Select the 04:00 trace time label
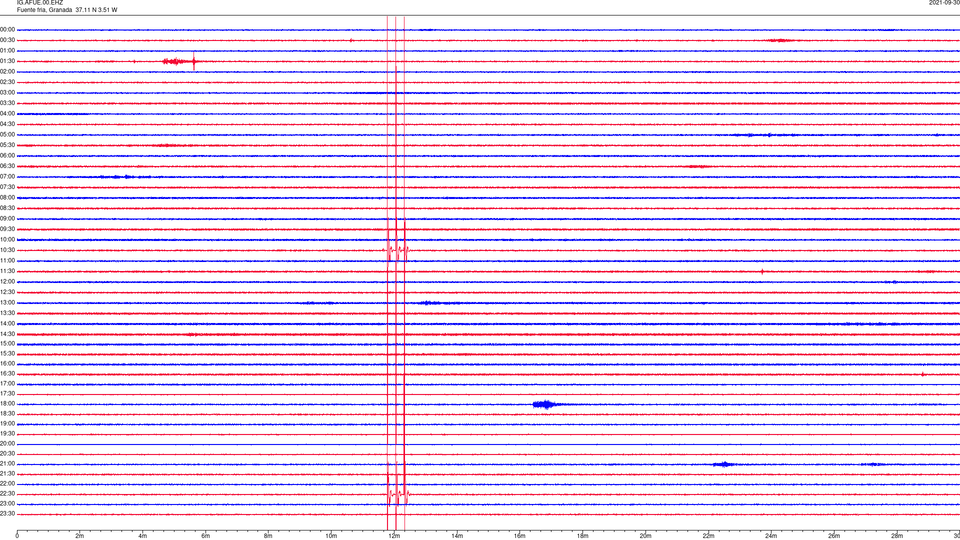 click(x=7, y=114)
